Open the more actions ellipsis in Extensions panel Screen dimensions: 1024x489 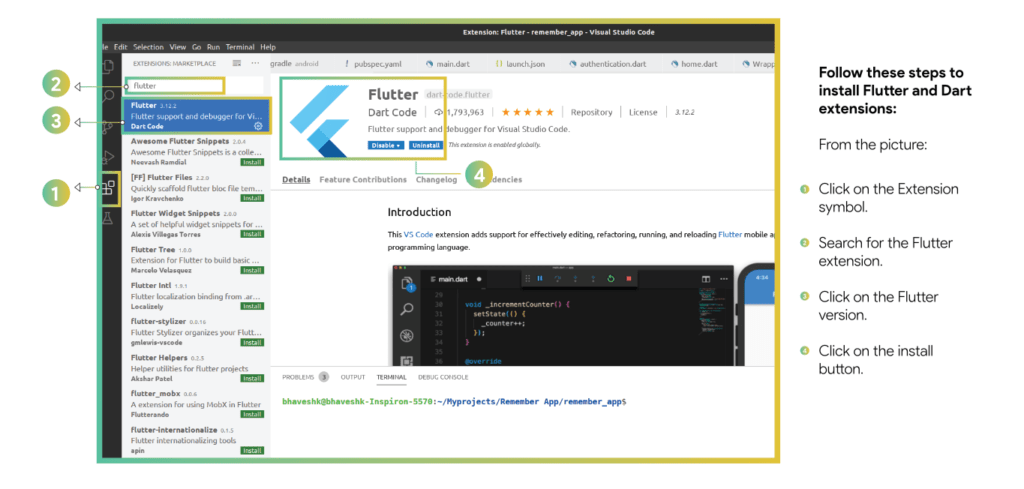[255, 63]
